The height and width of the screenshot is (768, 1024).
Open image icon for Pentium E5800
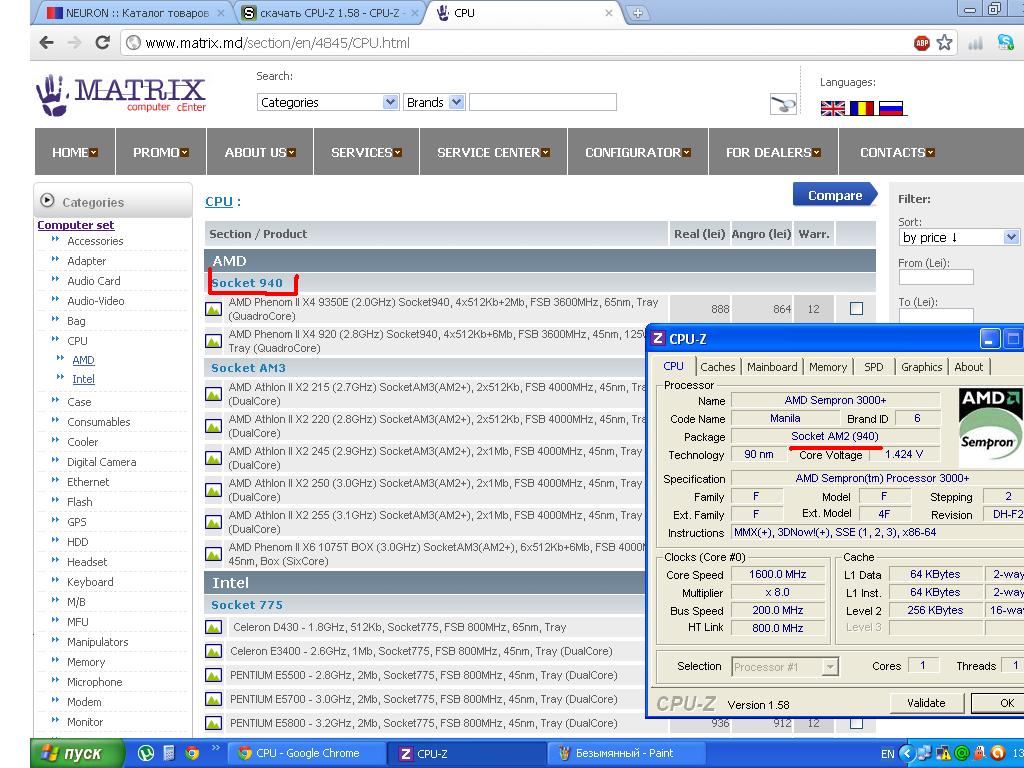(x=214, y=723)
